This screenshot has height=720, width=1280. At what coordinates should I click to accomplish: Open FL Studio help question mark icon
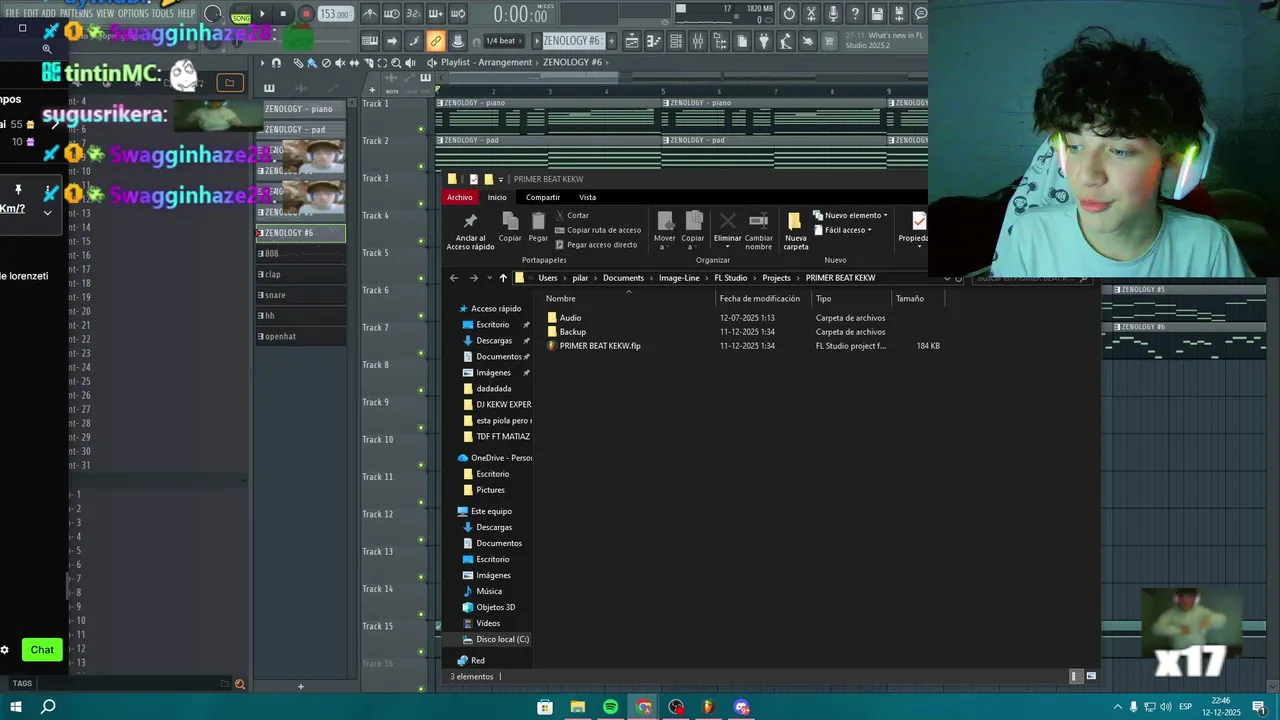[855, 14]
